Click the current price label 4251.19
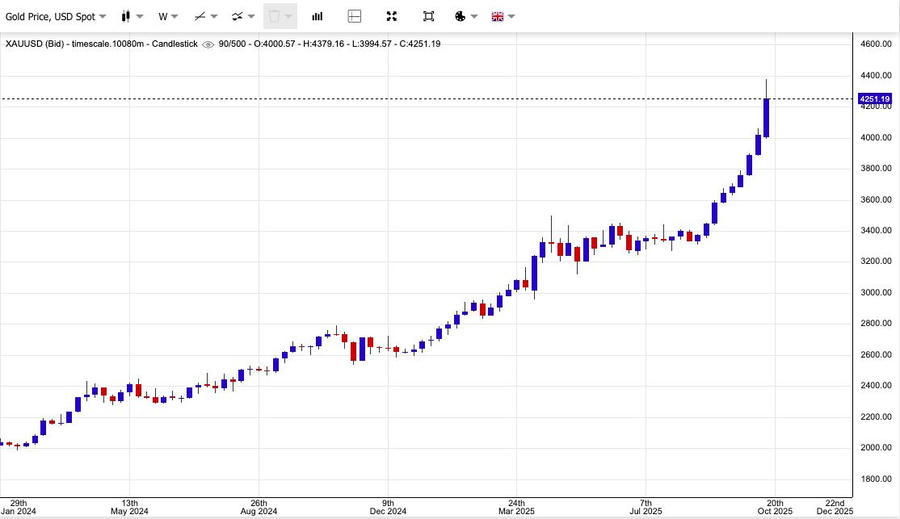The width and height of the screenshot is (900, 519). pyautogui.click(x=874, y=99)
